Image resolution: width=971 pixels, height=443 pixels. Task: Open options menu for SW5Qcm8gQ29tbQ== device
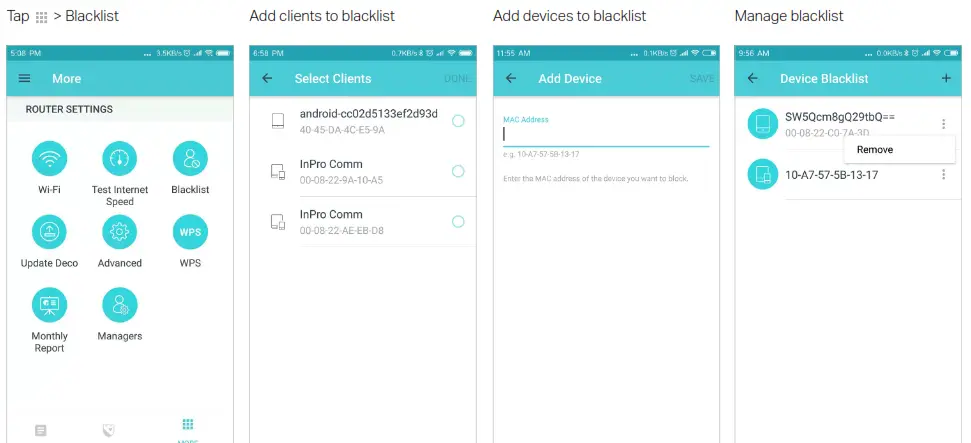click(x=943, y=124)
